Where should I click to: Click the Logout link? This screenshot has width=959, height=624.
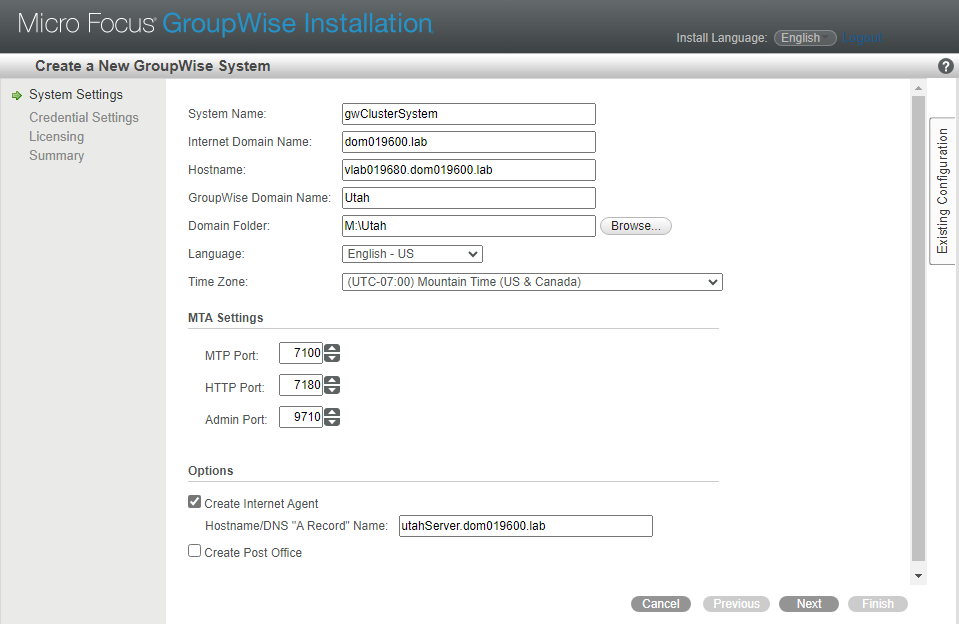[x=862, y=38]
